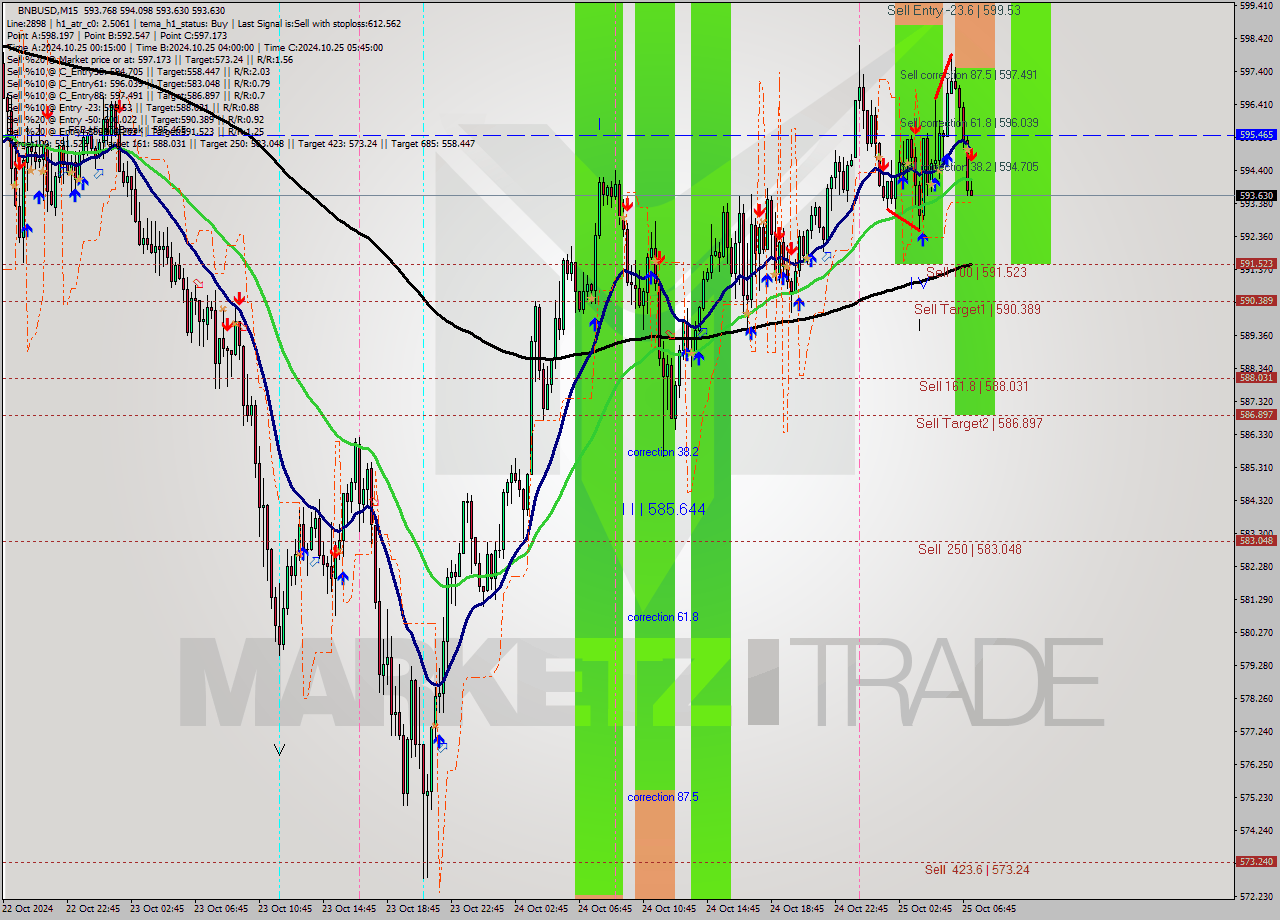Viewport: 1280px width, 920px height.
Task: Click the red 590.389 price axis tag
Action: click(x=1256, y=301)
